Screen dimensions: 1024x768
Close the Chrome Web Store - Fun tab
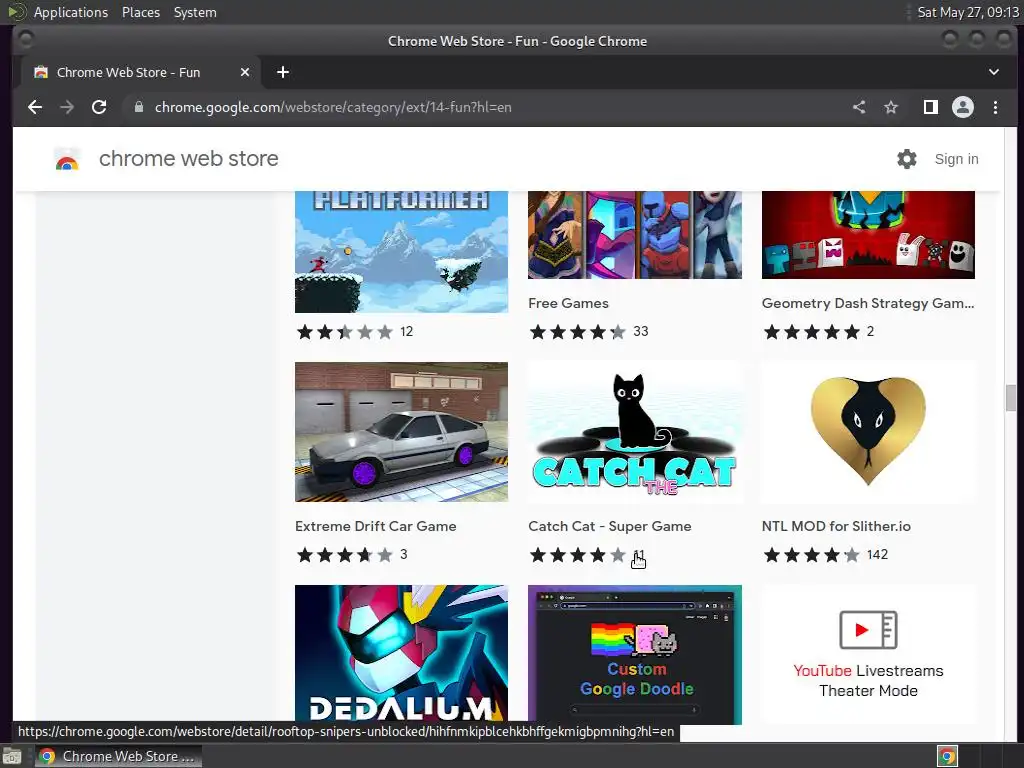(x=245, y=72)
